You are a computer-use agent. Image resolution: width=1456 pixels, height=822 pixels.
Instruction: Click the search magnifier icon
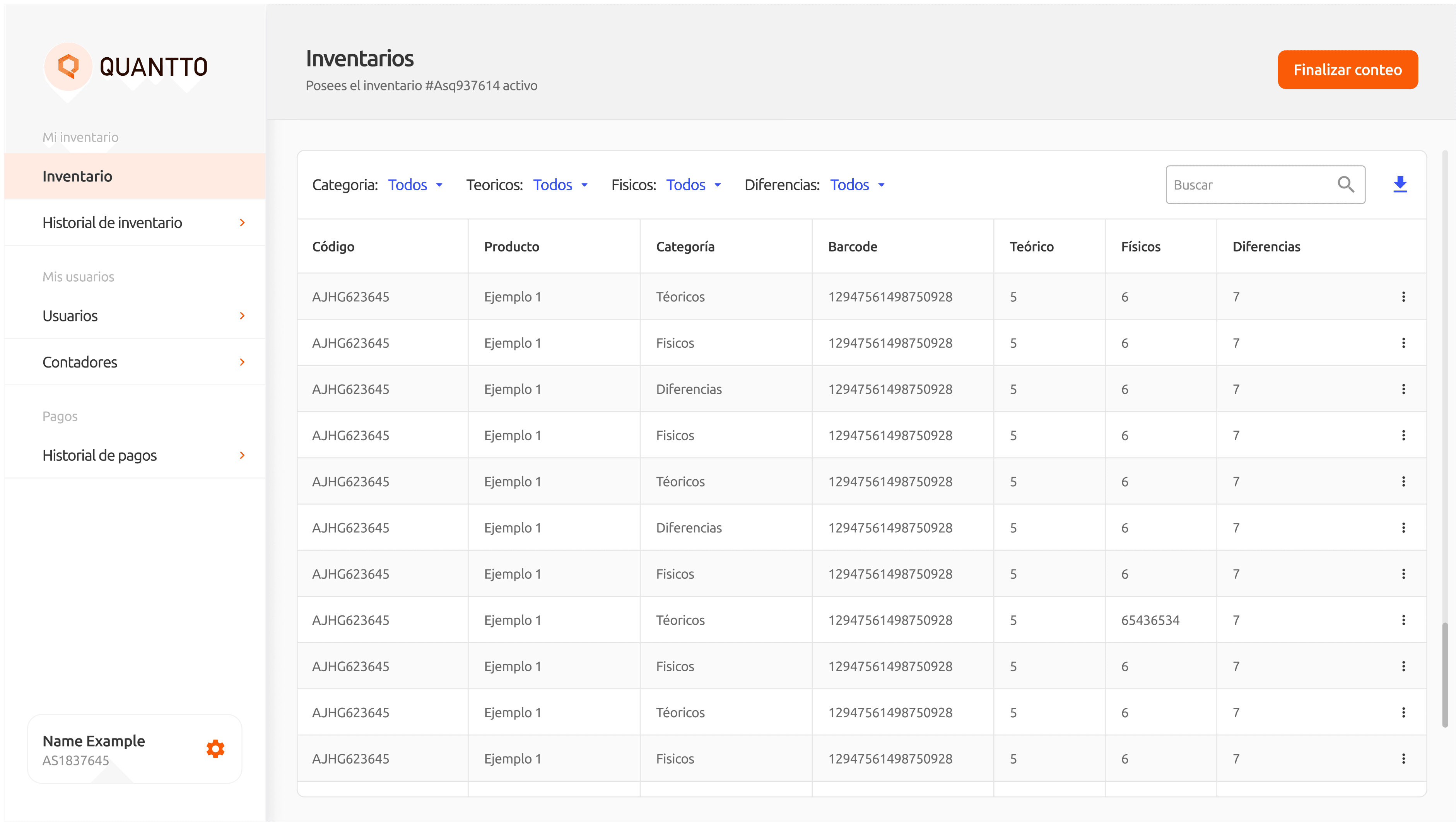(1346, 184)
